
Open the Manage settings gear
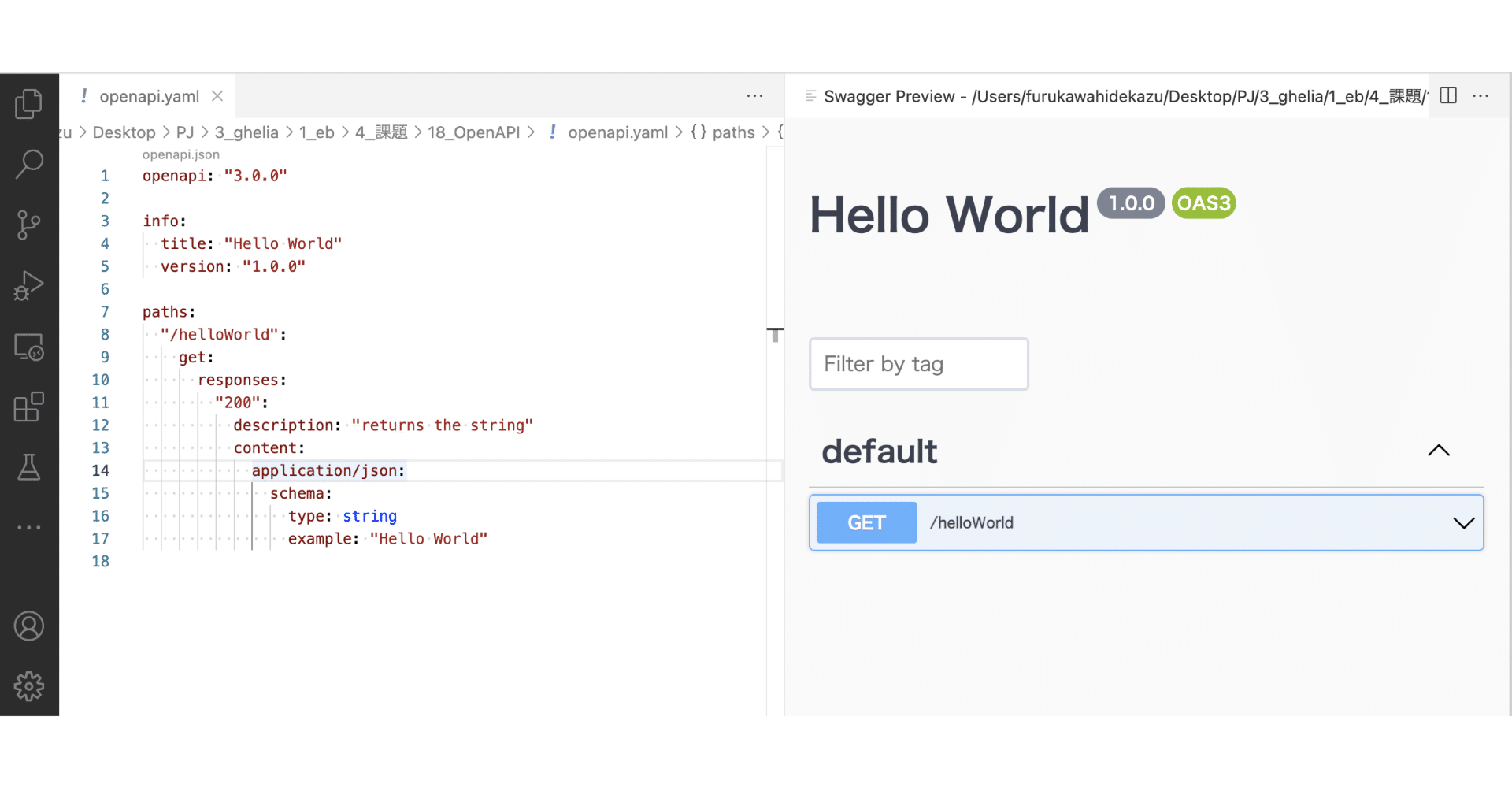tap(29, 686)
